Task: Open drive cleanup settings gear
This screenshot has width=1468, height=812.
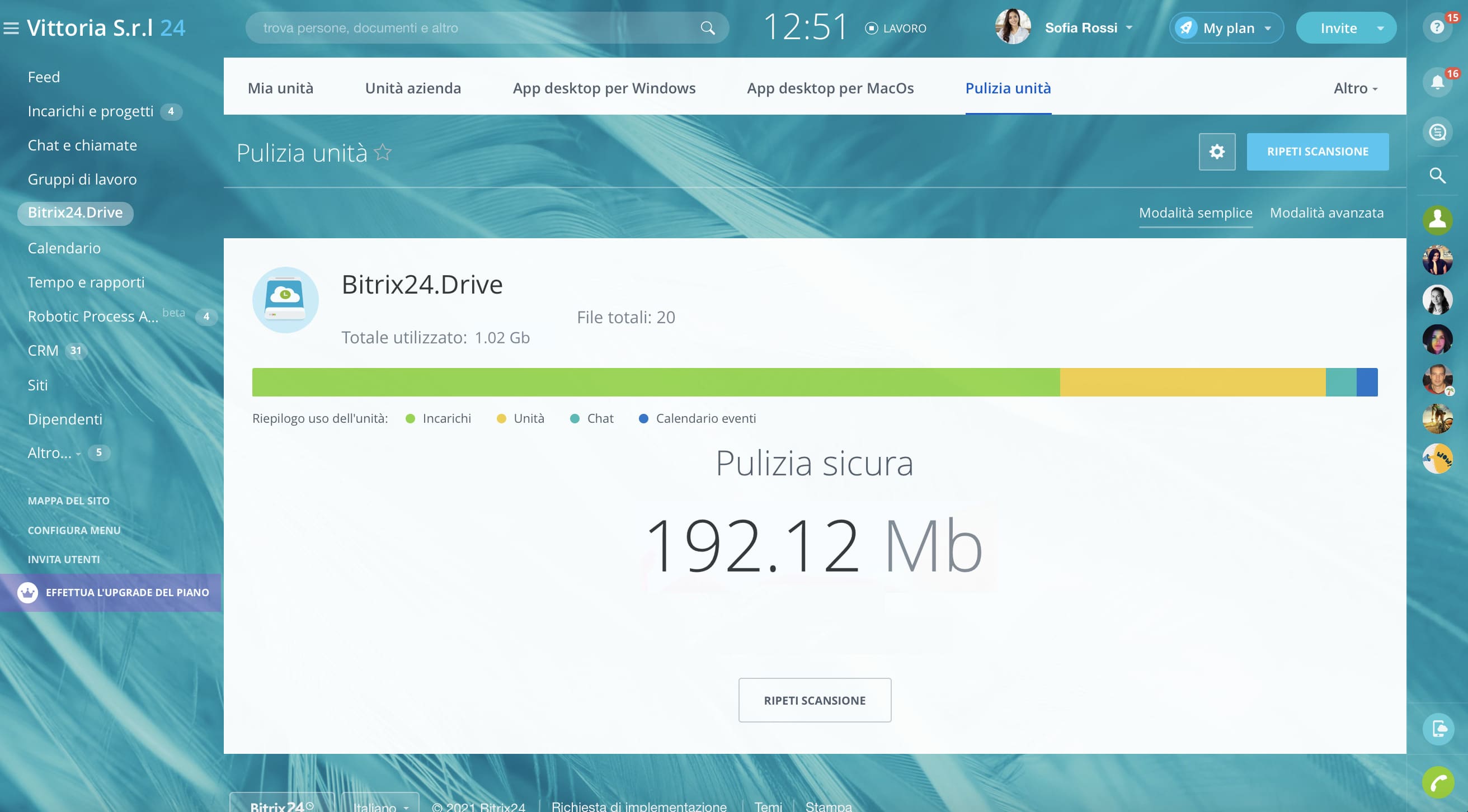Action: pos(1217,152)
